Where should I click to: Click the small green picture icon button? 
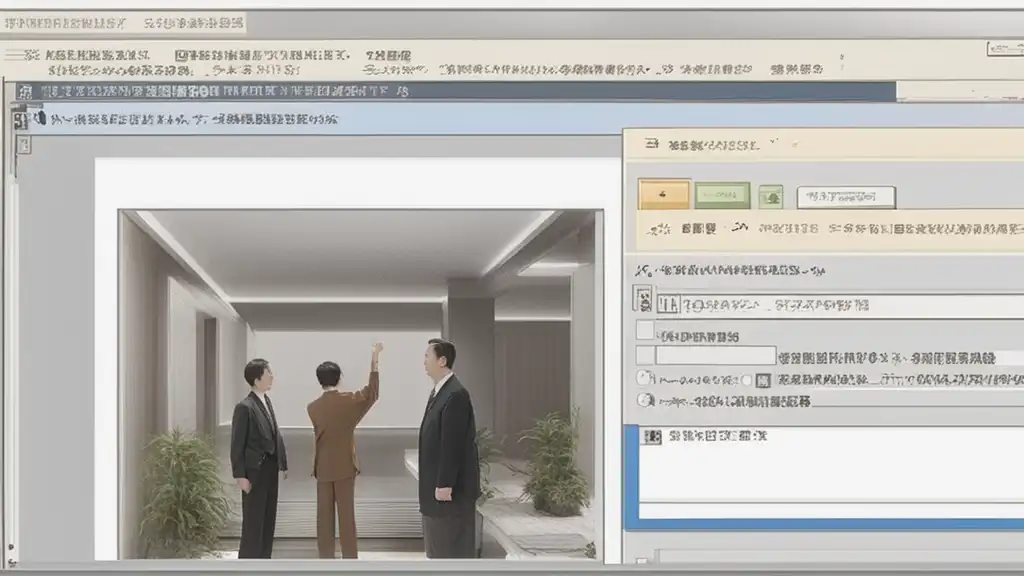pos(771,197)
